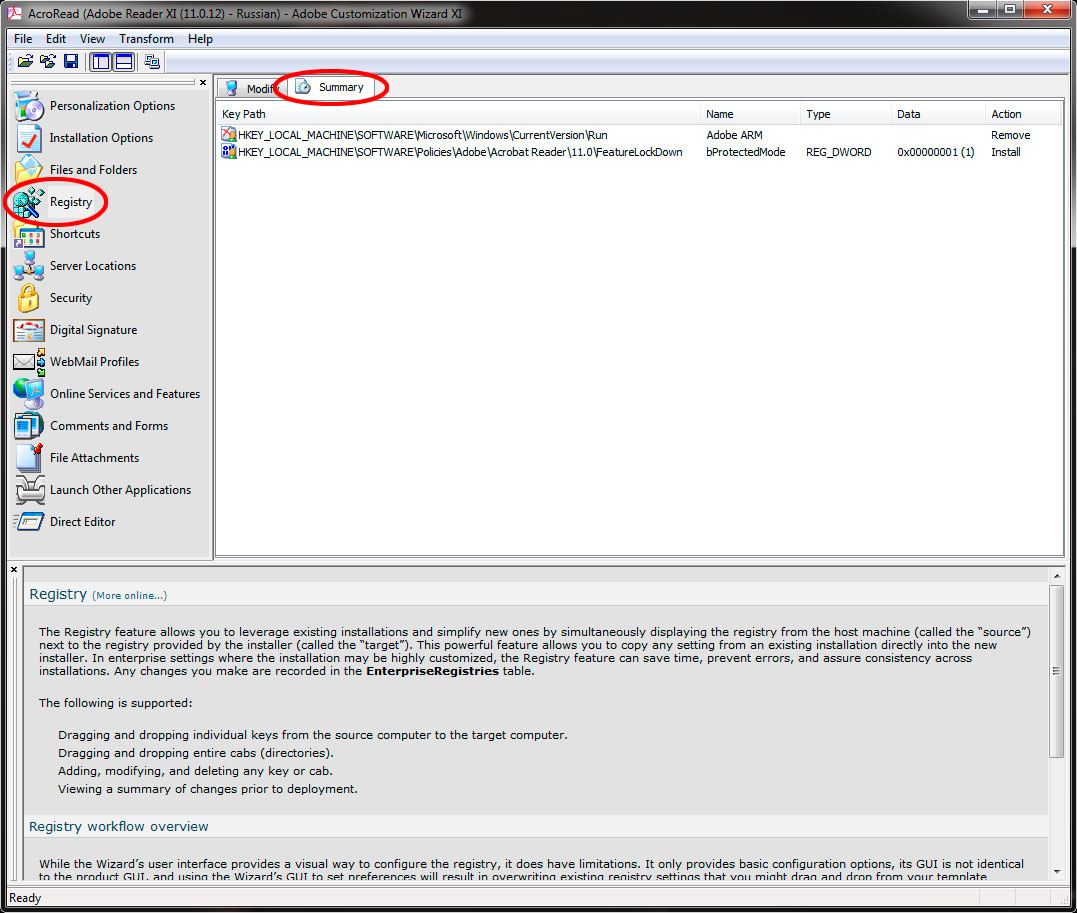Select the 'Adobe ARM' name cell
The width and height of the screenshot is (1077, 913).
734,135
